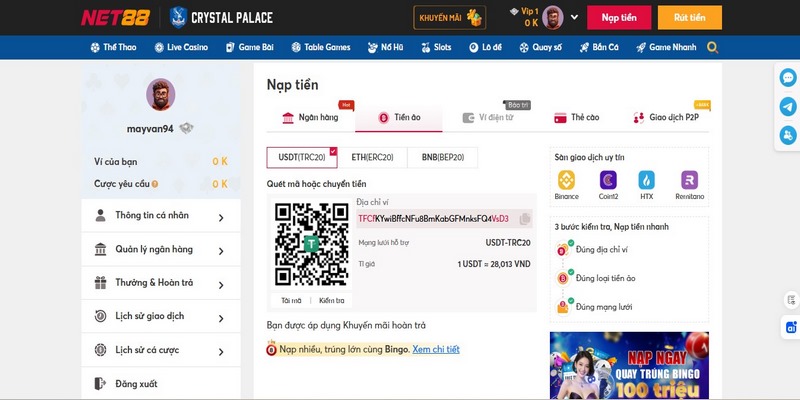Image resolution: width=800 pixels, height=400 pixels.
Task: Click the Đăng xuất logout icon
Action: 100,384
